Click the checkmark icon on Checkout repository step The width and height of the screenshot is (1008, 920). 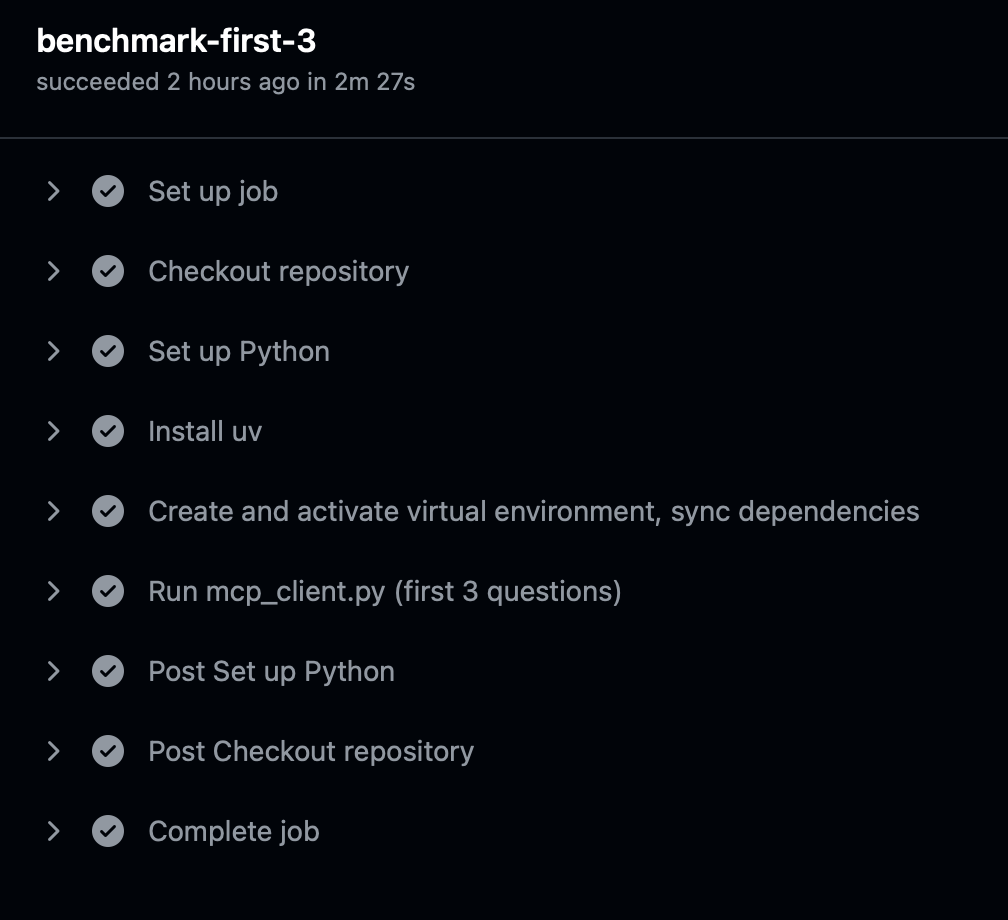pyautogui.click(x=107, y=271)
